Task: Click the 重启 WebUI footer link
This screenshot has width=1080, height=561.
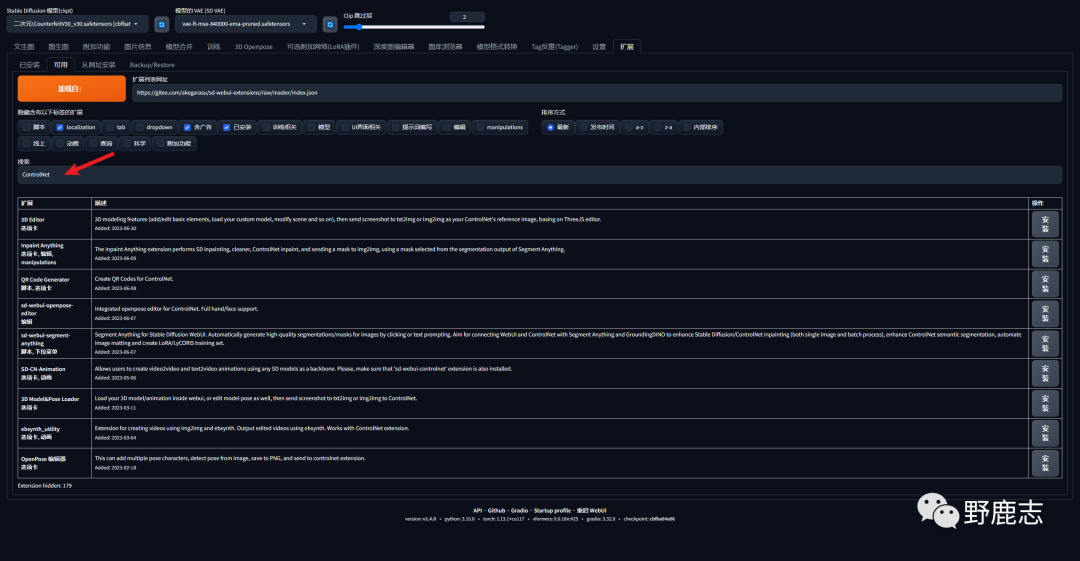Action: point(592,511)
